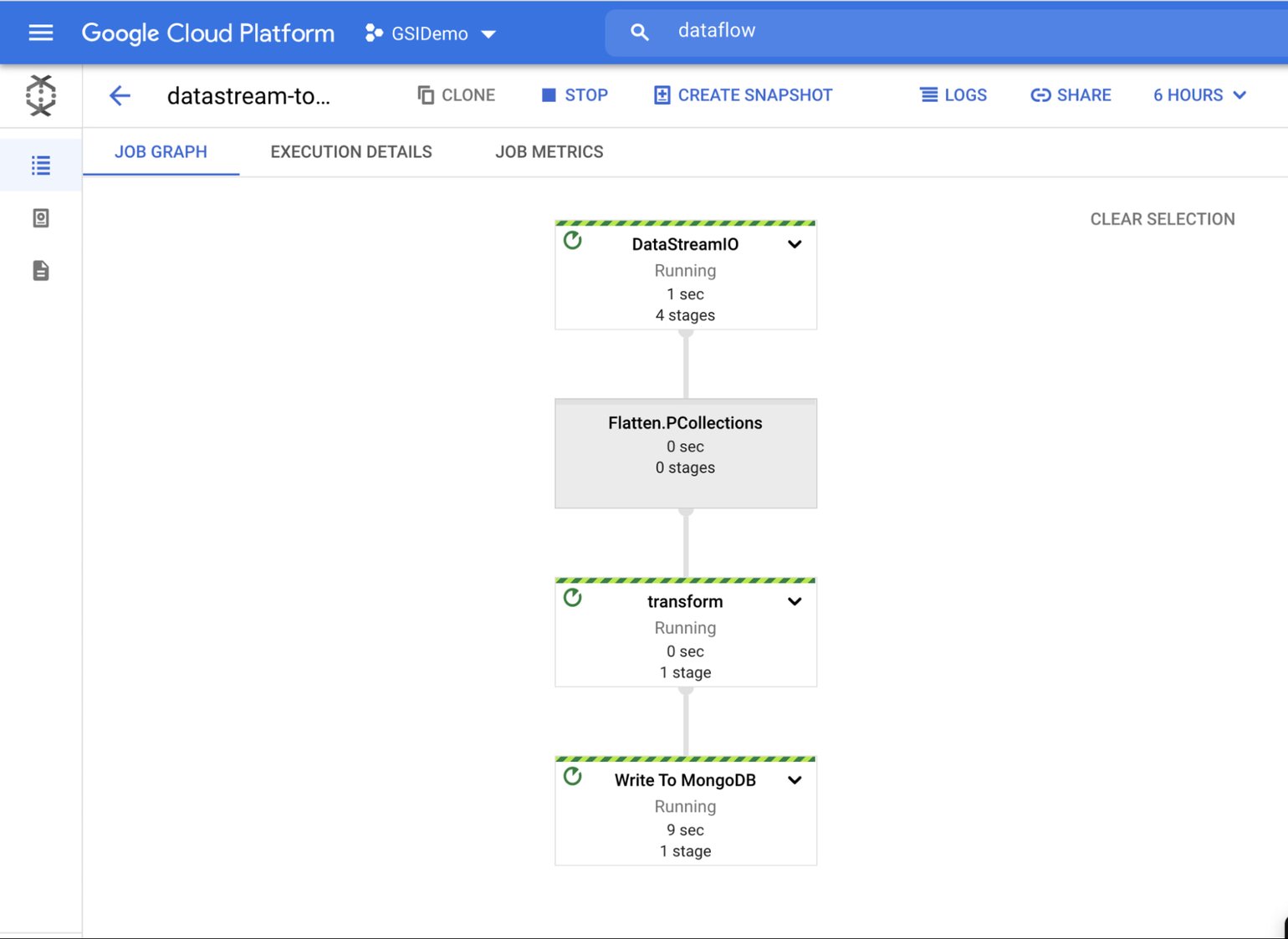Expand the DataStreamIO step
The width and height of the screenshot is (1288, 939).
795,244
